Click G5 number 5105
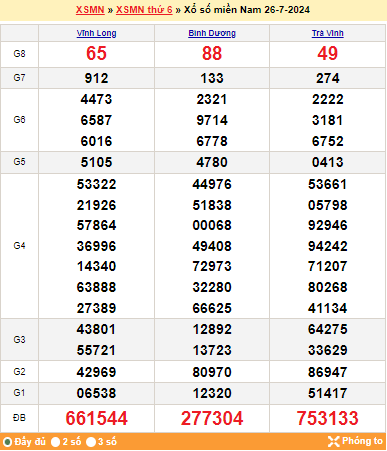This screenshot has height=451, width=387. tap(96, 162)
